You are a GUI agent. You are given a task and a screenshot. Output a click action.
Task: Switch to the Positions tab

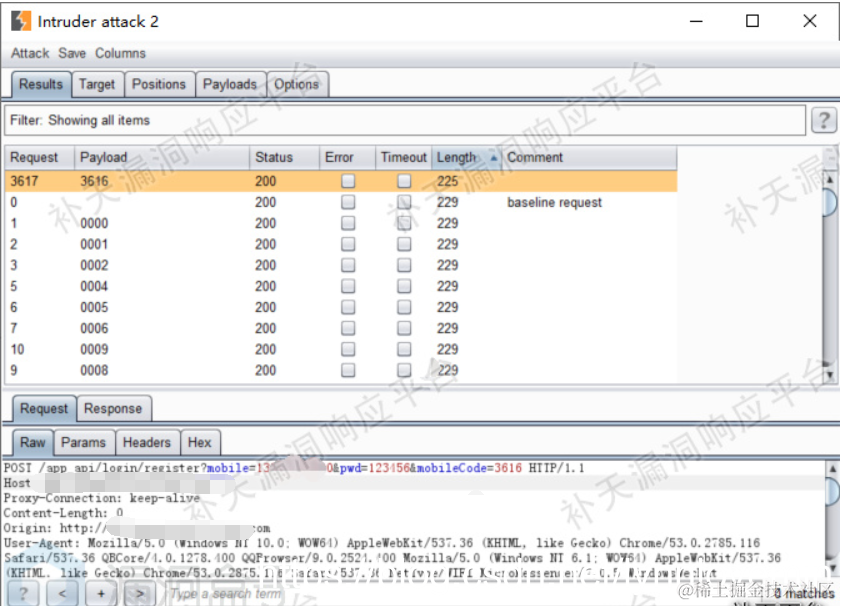pyautogui.click(x=159, y=84)
